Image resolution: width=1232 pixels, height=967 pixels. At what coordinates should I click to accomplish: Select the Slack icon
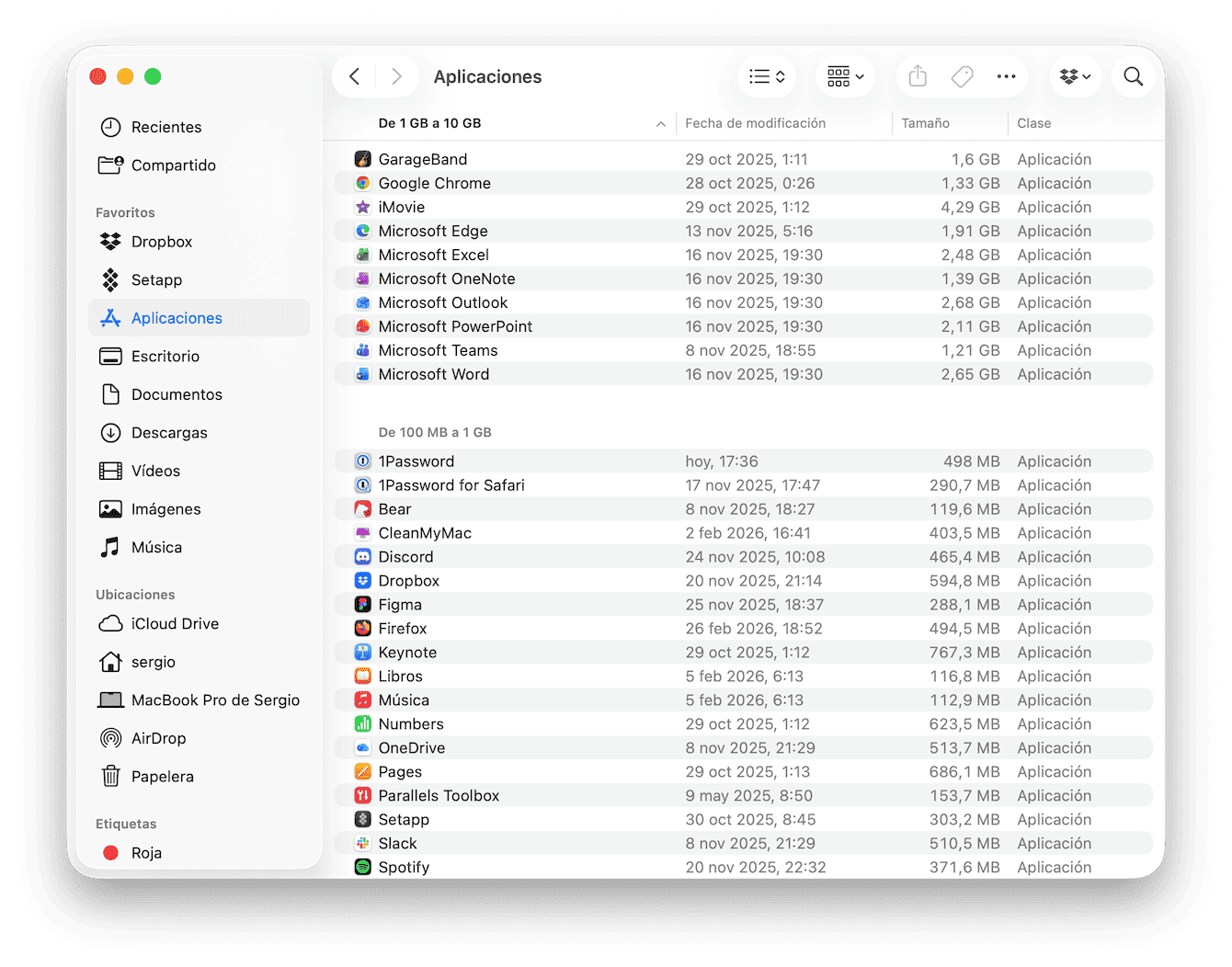pos(363,844)
